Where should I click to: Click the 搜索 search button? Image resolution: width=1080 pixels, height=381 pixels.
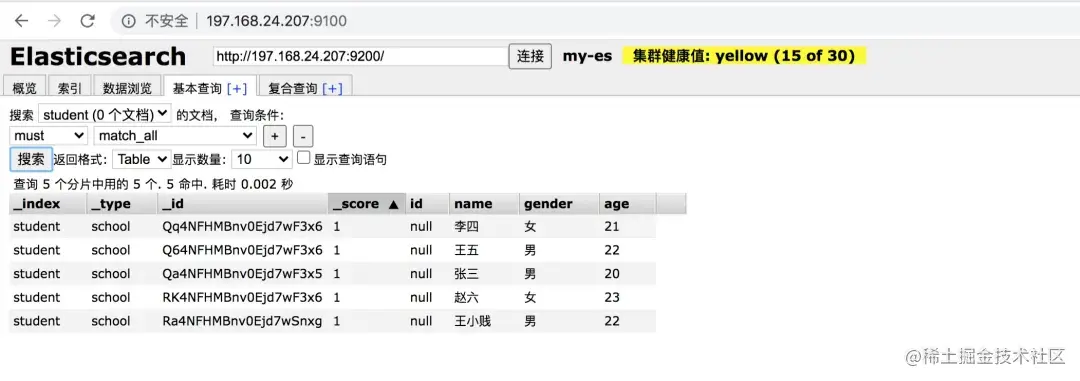31,159
